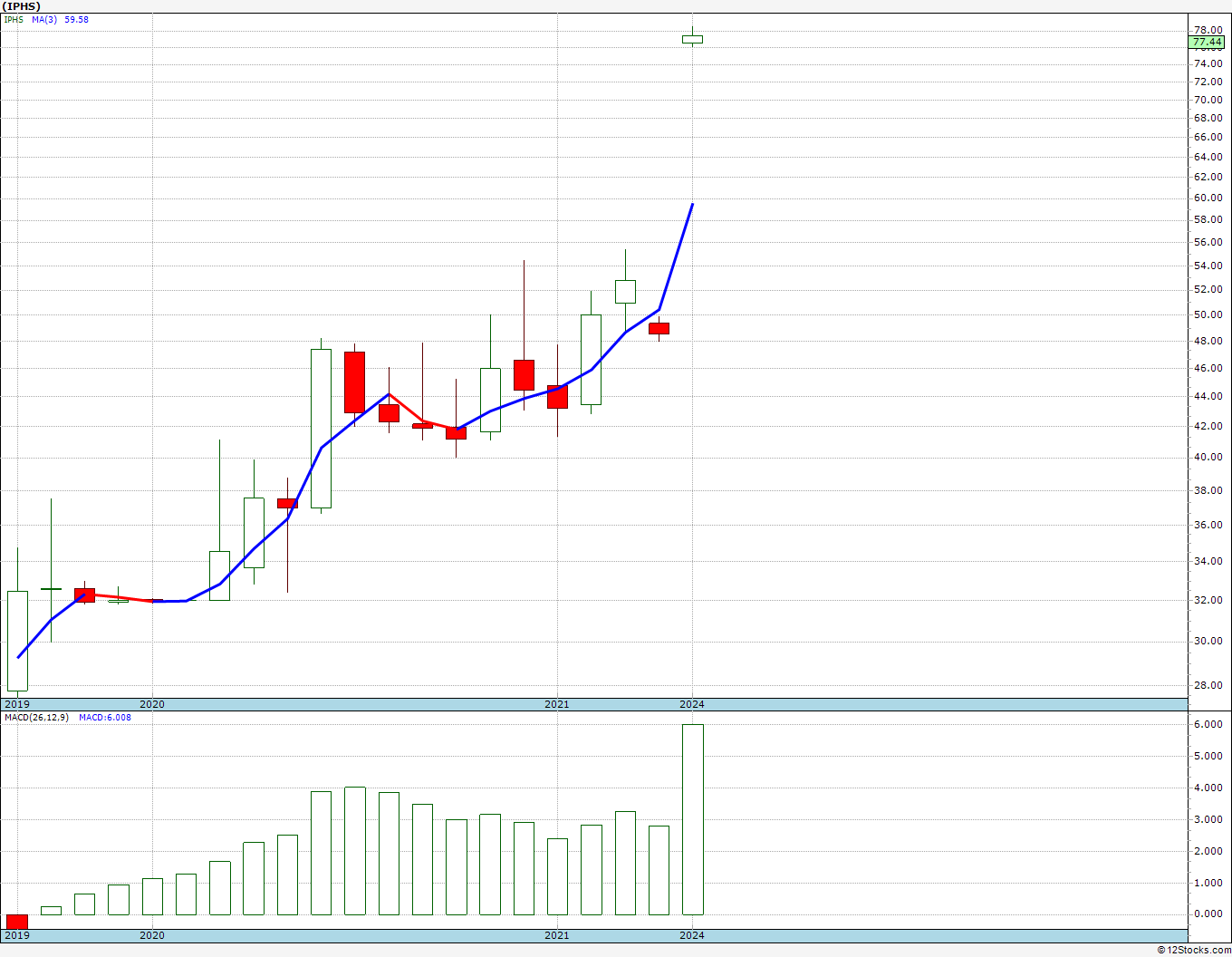Select the 60.00 price axis label
The height and width of the screenshot is (957, 1232).
(1208, 198)
